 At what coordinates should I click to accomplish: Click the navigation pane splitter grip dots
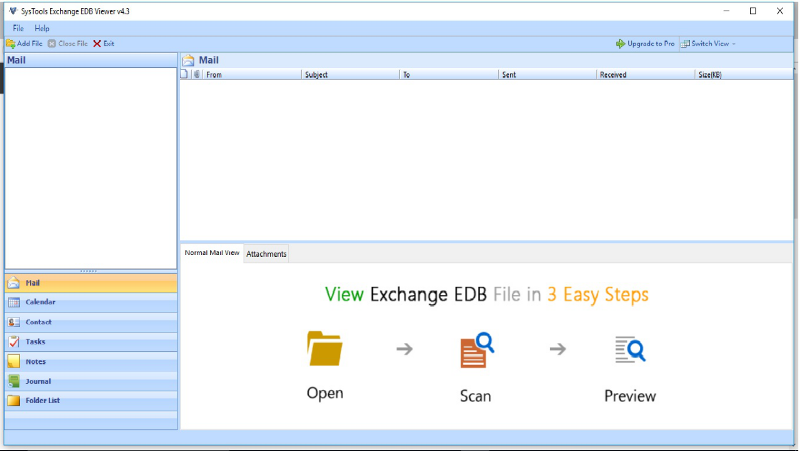coord(88,271)
